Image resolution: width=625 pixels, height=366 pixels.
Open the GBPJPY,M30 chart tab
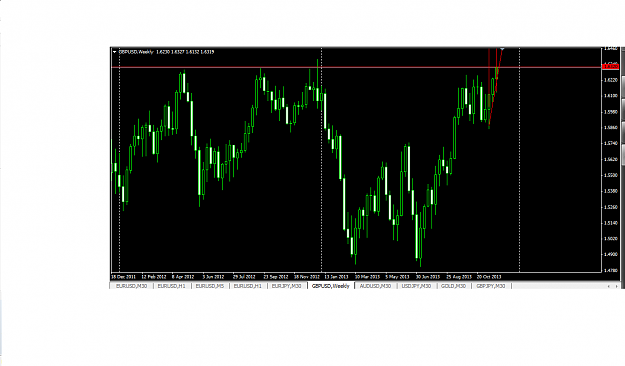click(491, 286)
